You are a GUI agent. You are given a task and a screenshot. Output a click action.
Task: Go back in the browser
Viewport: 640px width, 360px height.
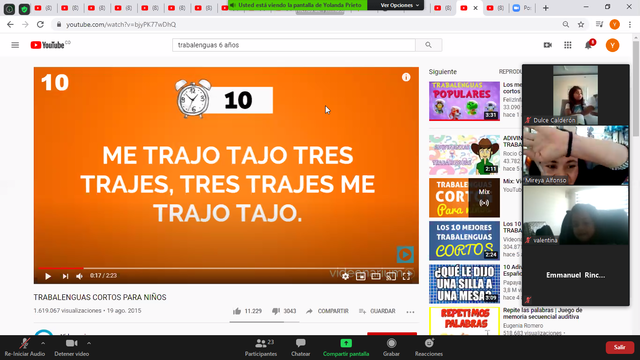tap(10, 24)
